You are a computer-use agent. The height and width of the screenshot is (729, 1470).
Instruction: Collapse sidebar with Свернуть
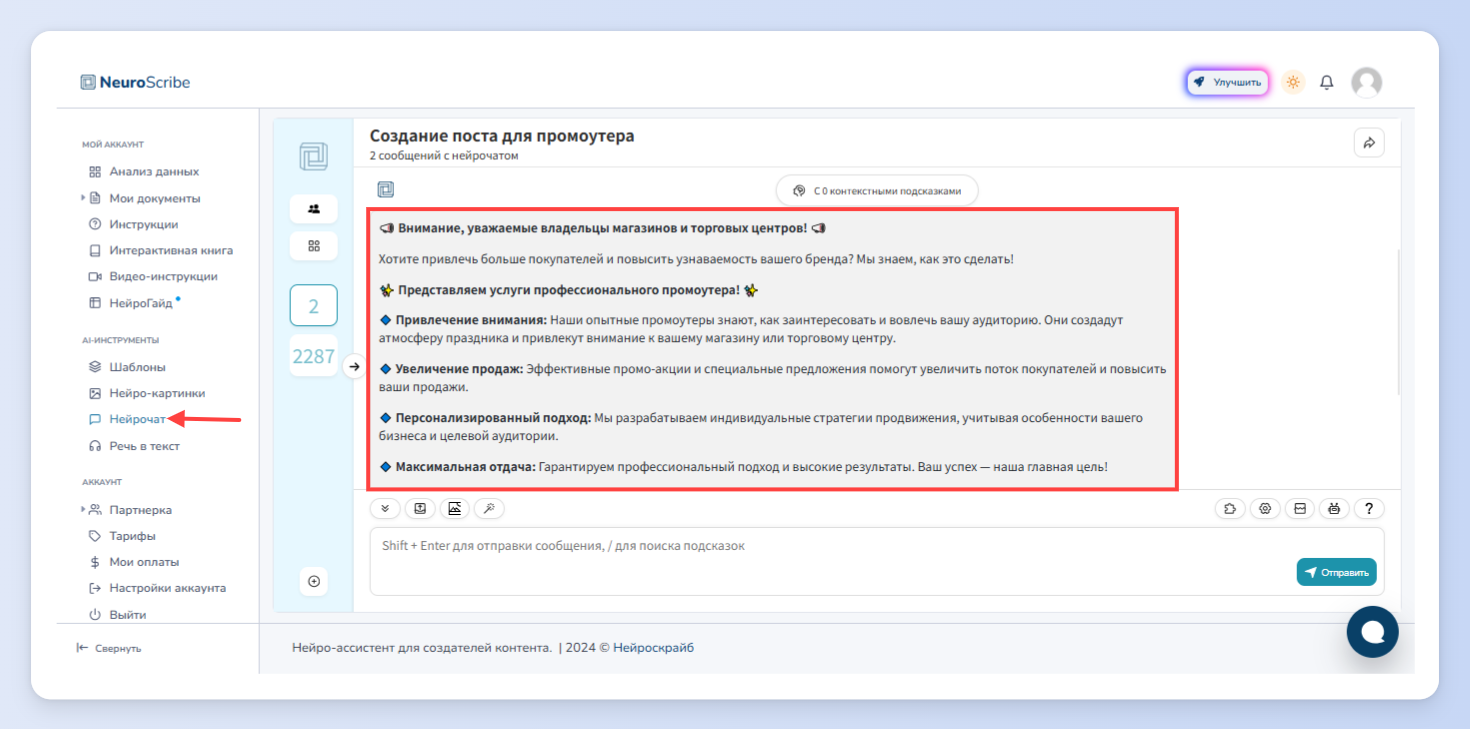coord(109,648)
